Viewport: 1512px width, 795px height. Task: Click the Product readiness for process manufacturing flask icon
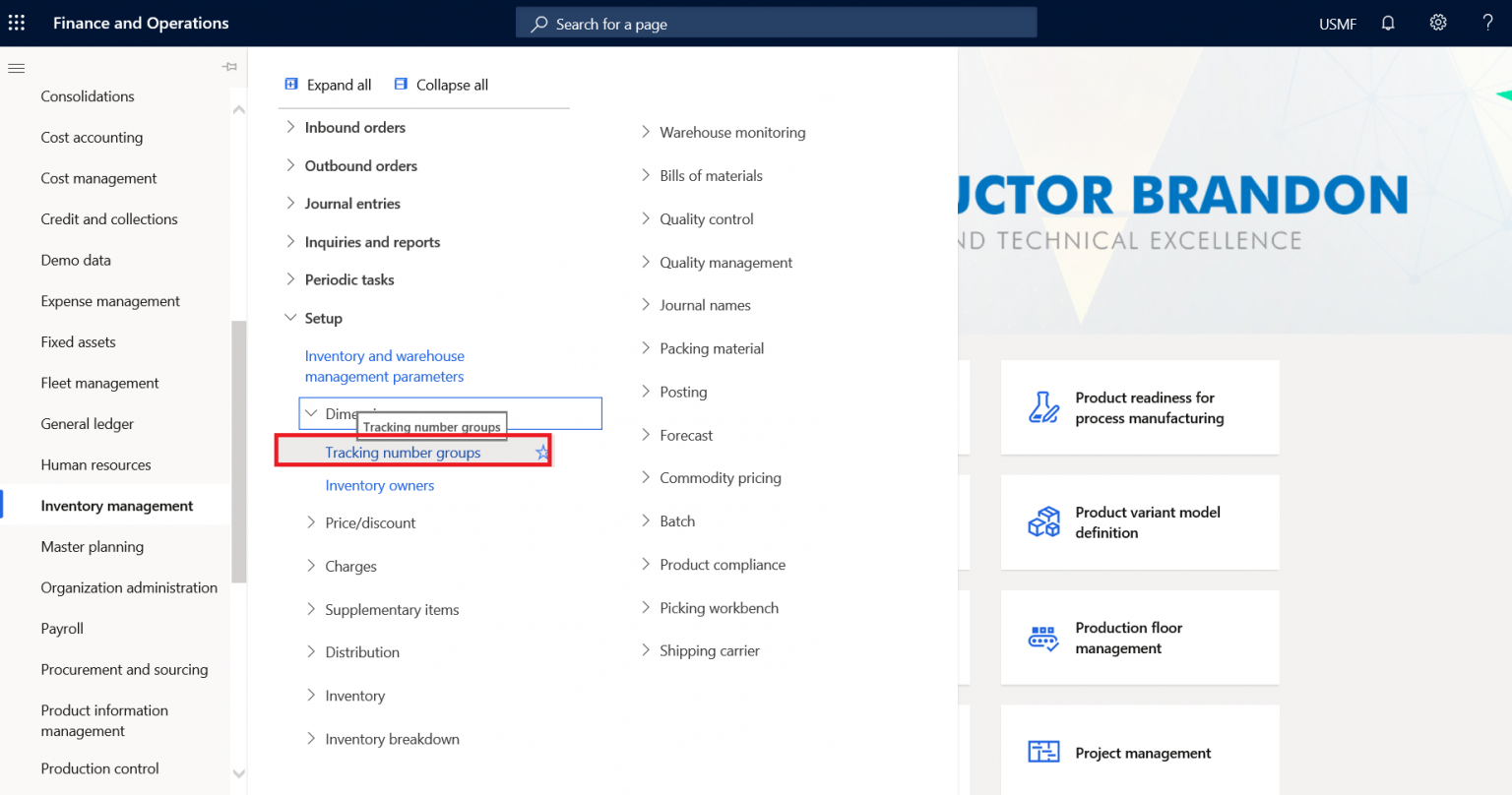pos(1042,406)
